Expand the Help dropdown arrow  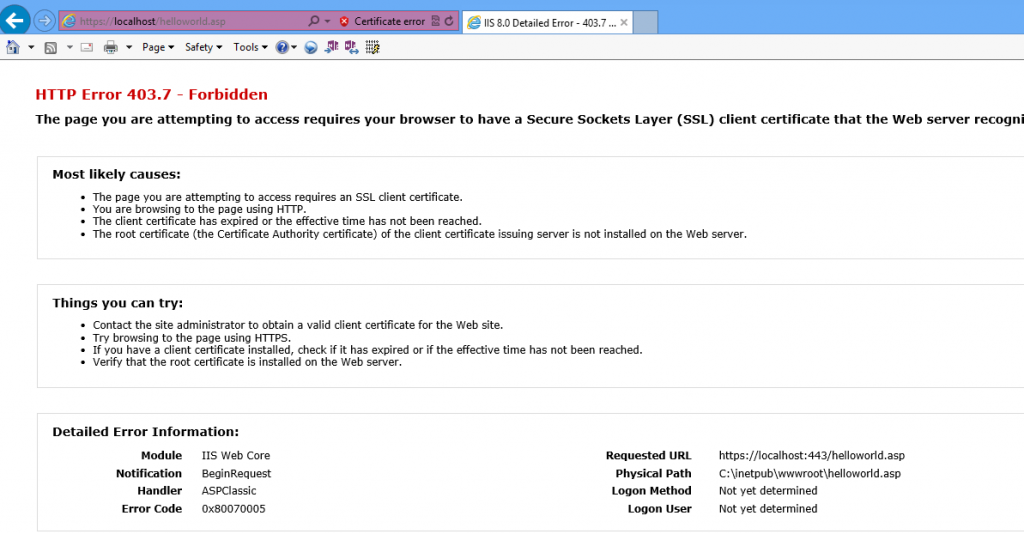pos(294,47)
